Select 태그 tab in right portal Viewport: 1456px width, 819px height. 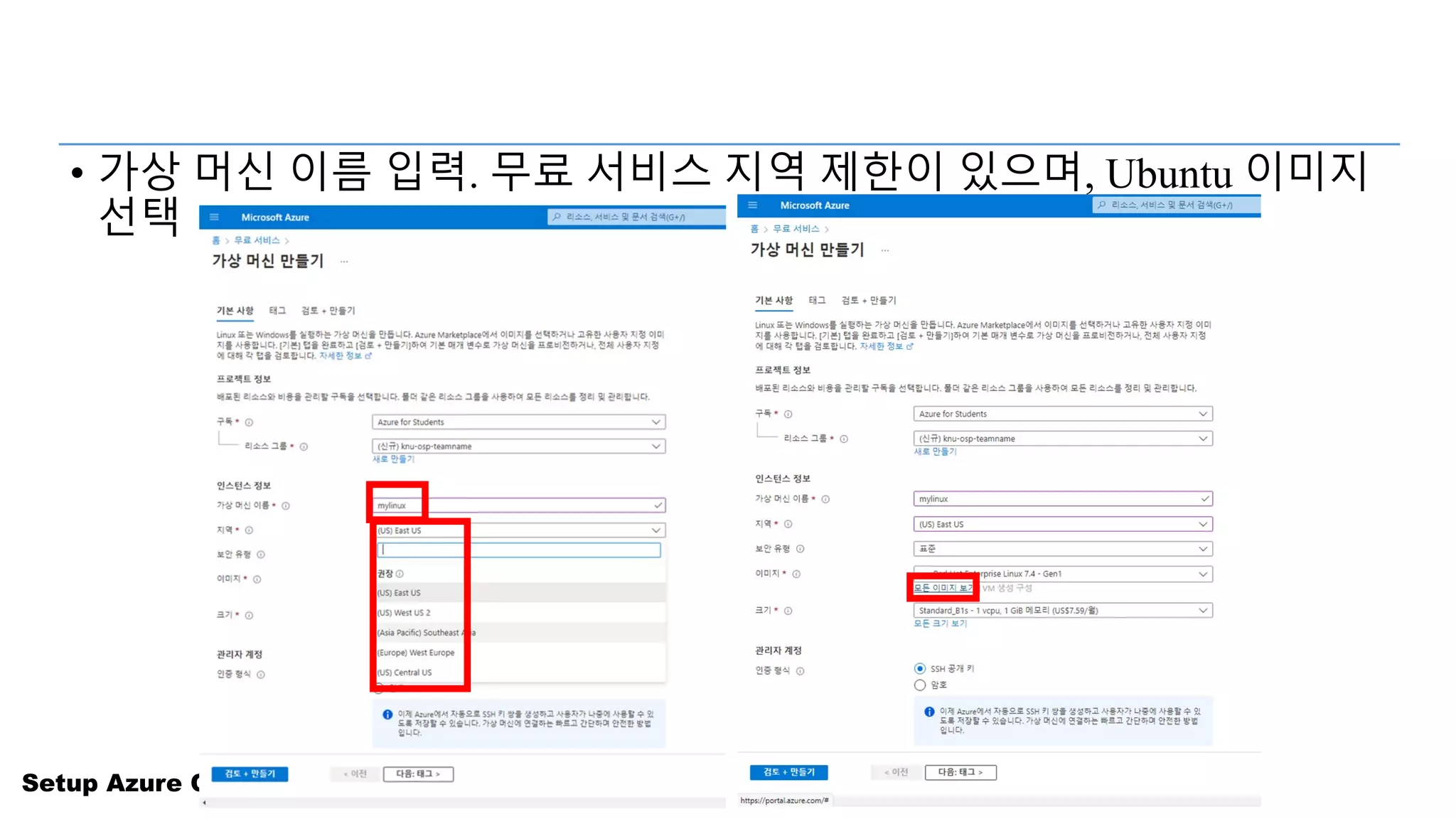817,300
